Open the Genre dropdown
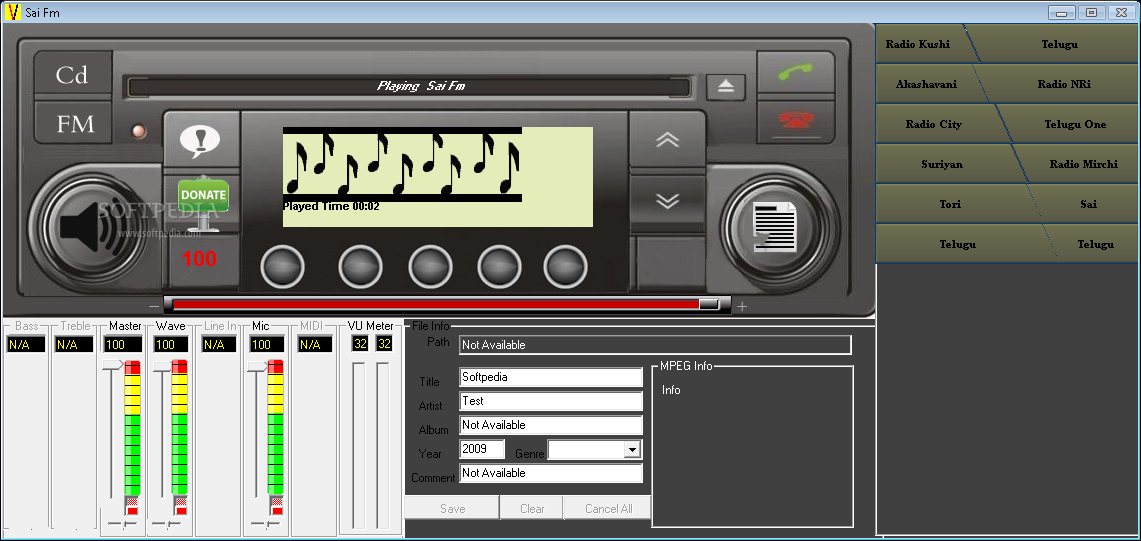The width and height of the screenshot is (1141, 541). 631,450
